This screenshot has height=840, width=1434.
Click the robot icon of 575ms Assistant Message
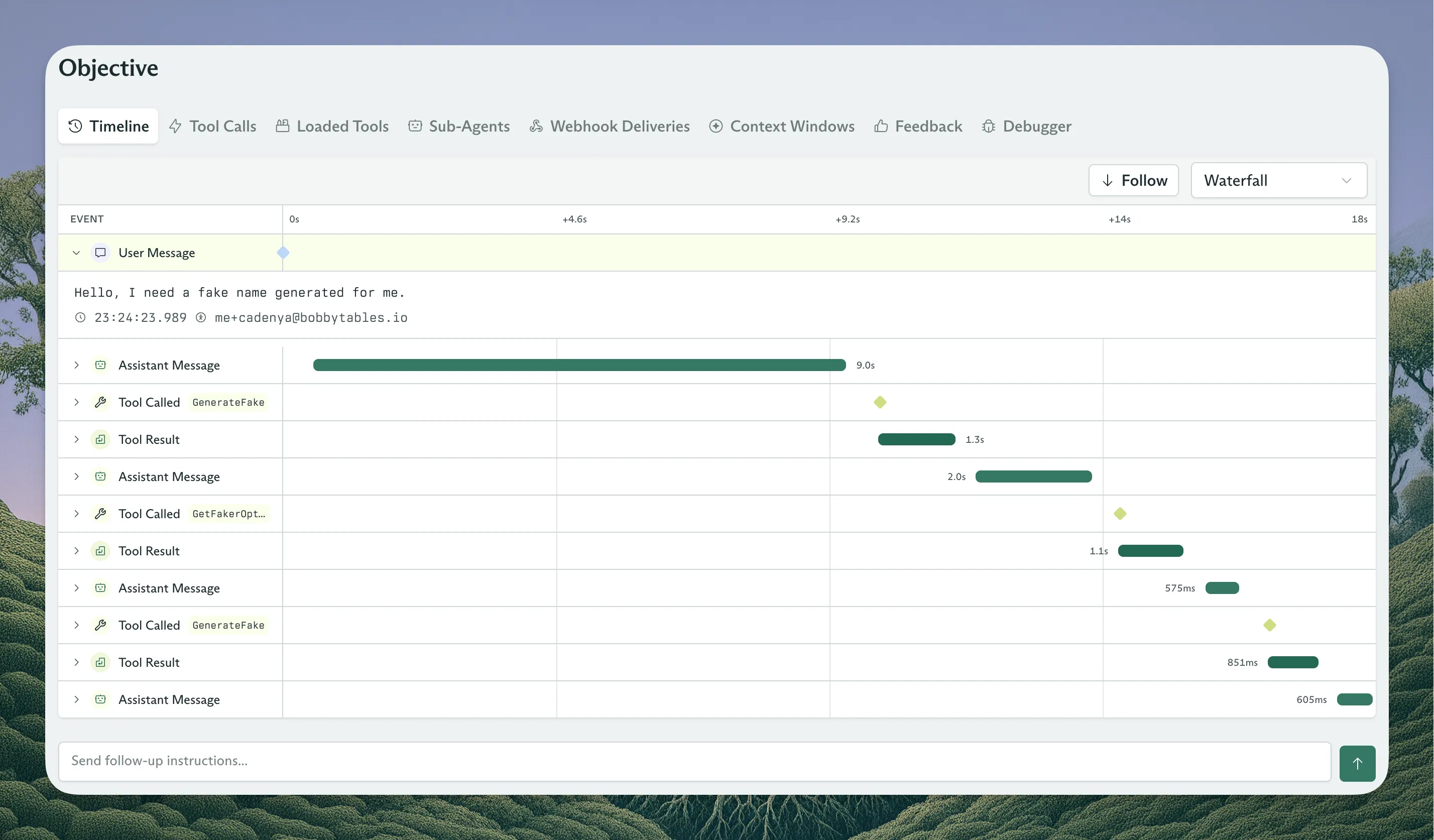[x=101, y=588]
